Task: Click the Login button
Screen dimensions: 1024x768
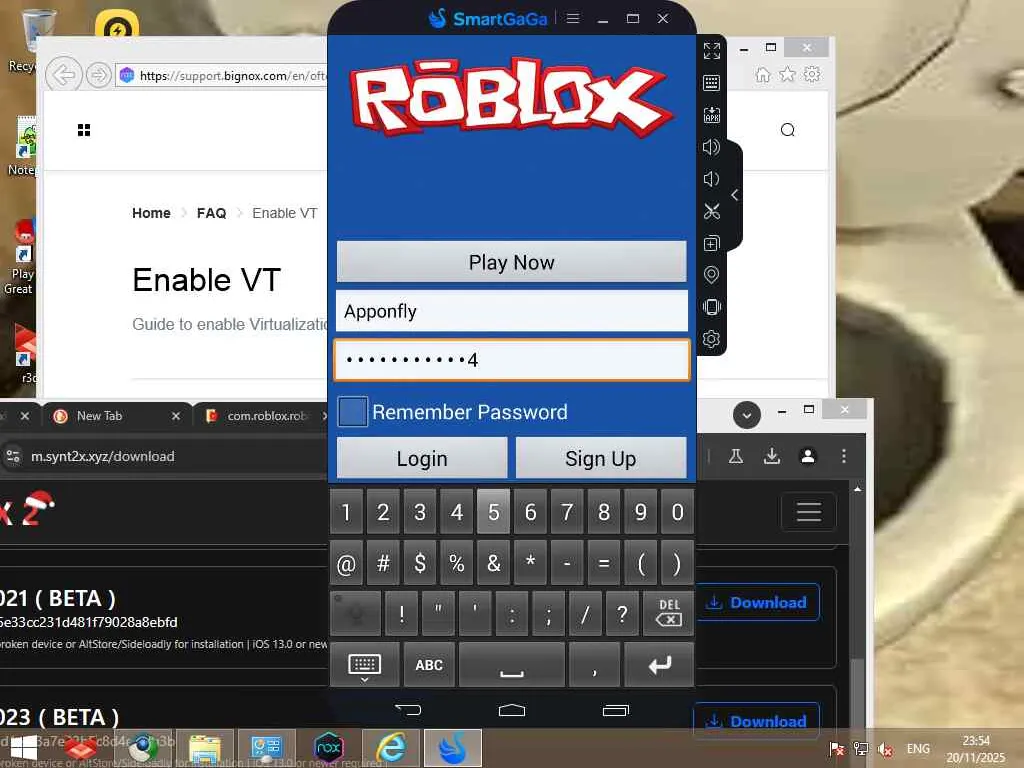Action: pyautogui.click(x=422, y=458)
